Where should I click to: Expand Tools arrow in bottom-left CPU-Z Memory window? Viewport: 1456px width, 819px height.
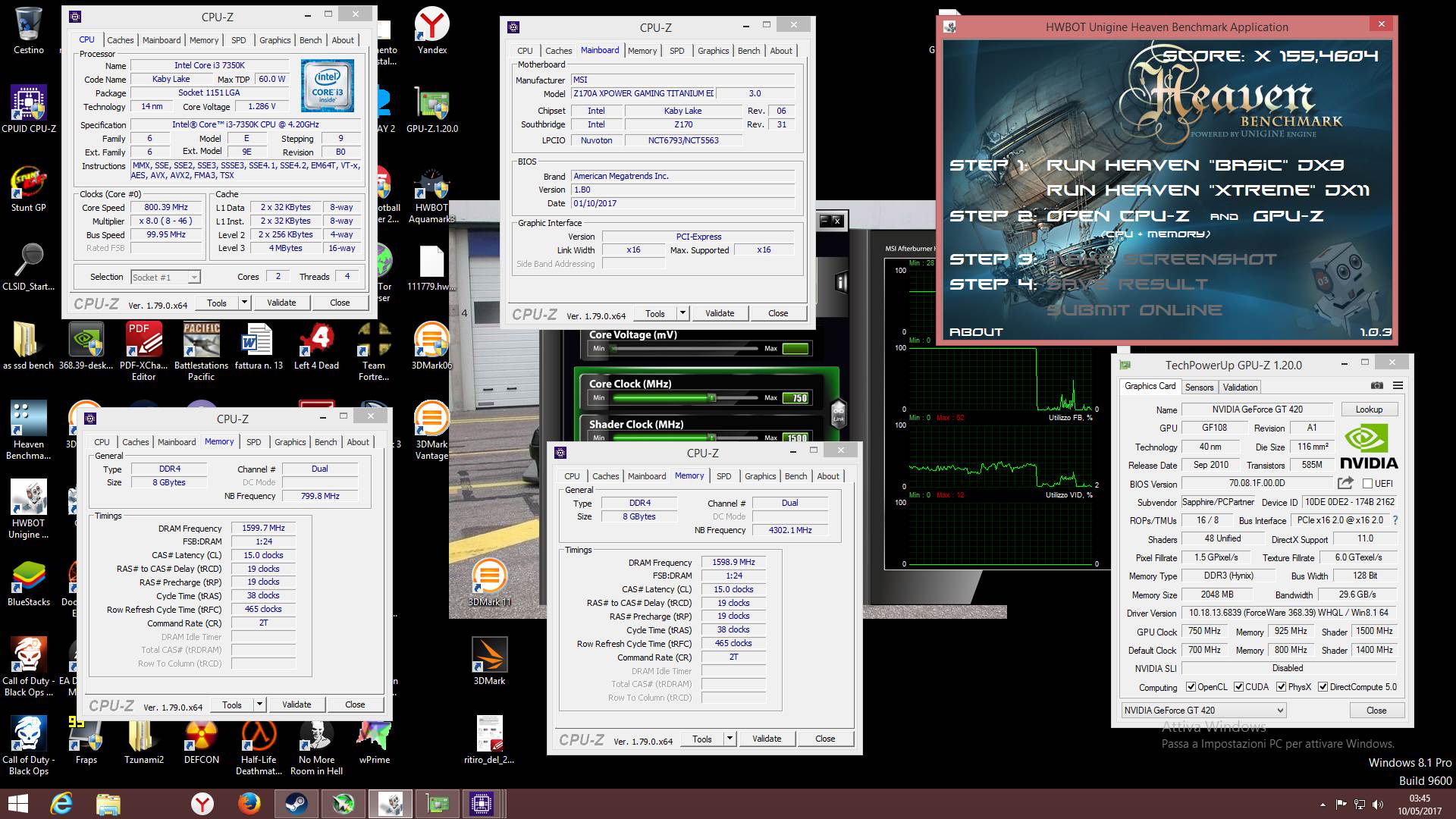click(x=259, y=704)
